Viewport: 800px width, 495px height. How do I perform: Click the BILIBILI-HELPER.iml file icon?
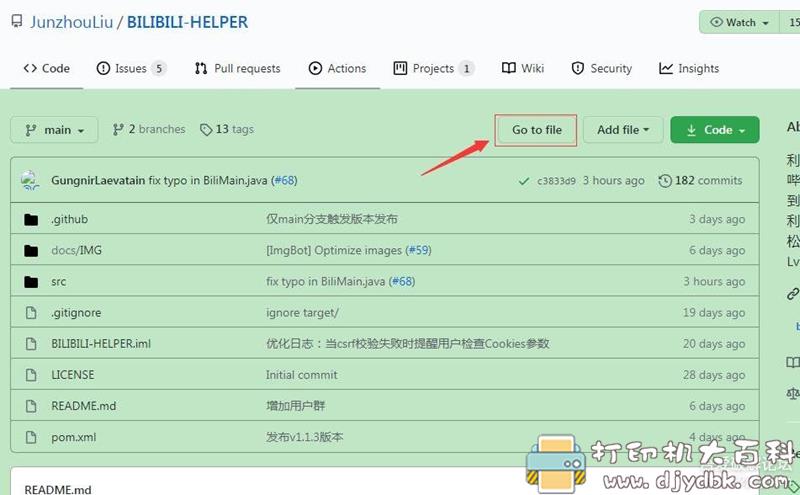[31, 344]
